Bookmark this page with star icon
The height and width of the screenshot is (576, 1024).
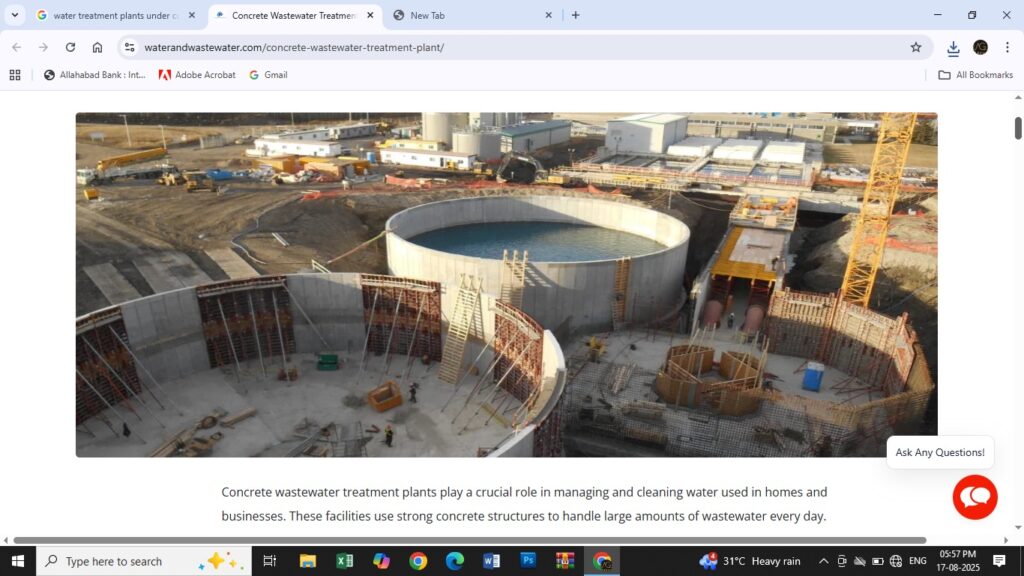915,47
